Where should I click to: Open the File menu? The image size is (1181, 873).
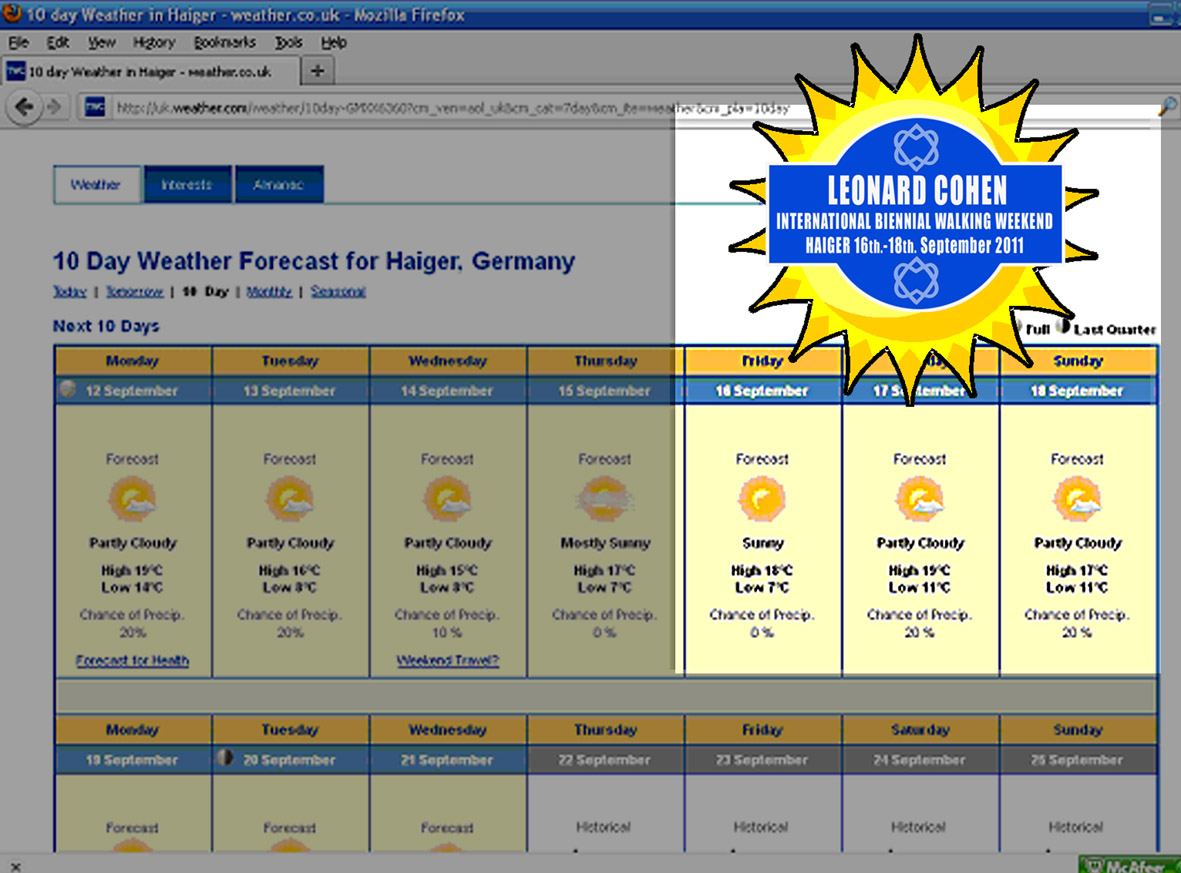(18, 42)
